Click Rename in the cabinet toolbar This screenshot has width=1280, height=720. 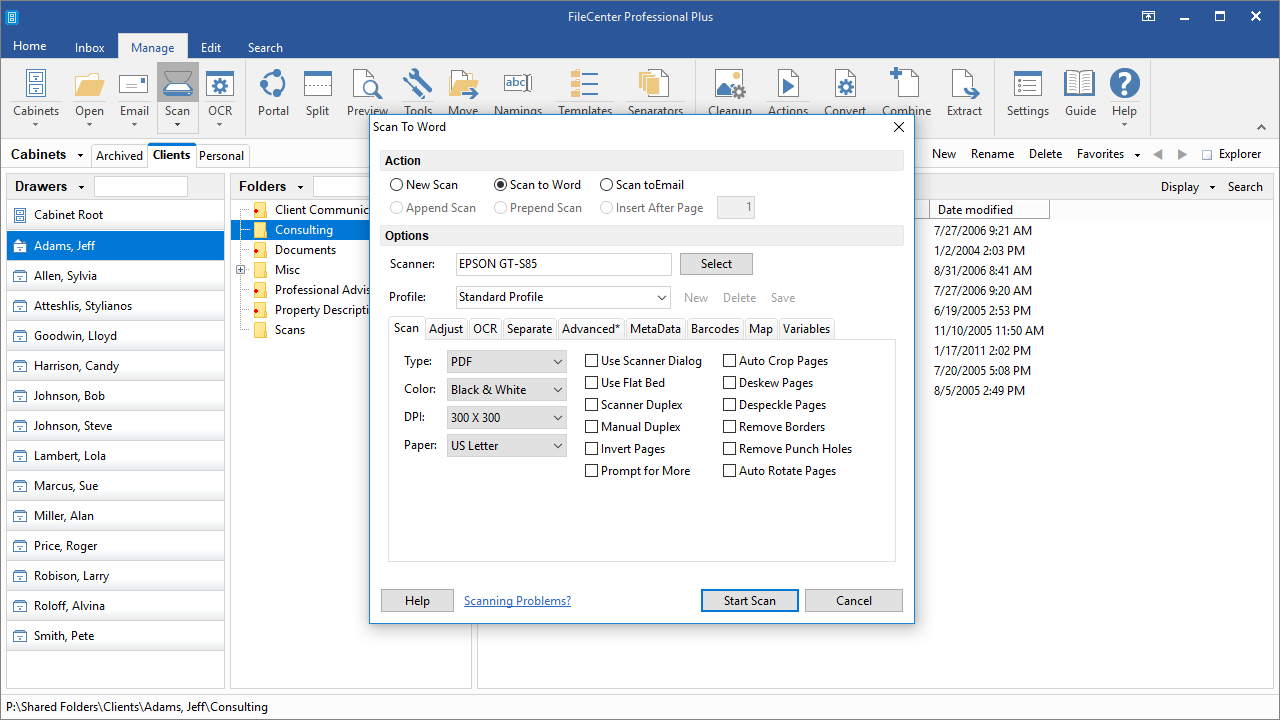pyautogui.click(x=992, y=154)
